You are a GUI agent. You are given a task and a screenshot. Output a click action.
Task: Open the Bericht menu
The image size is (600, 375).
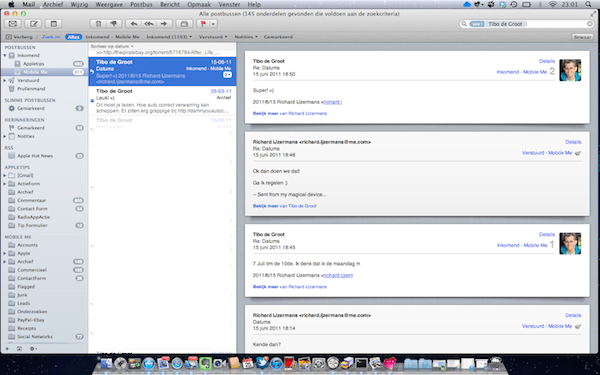coord(171,5)
